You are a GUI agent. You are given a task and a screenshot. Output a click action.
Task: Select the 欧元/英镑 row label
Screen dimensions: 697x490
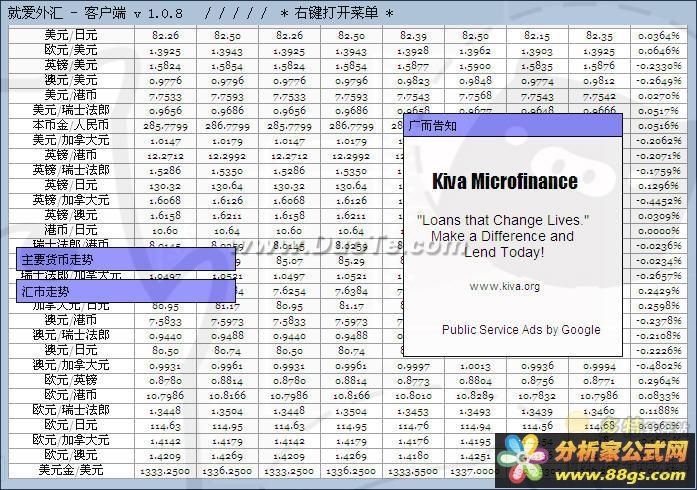coord(71,380)
